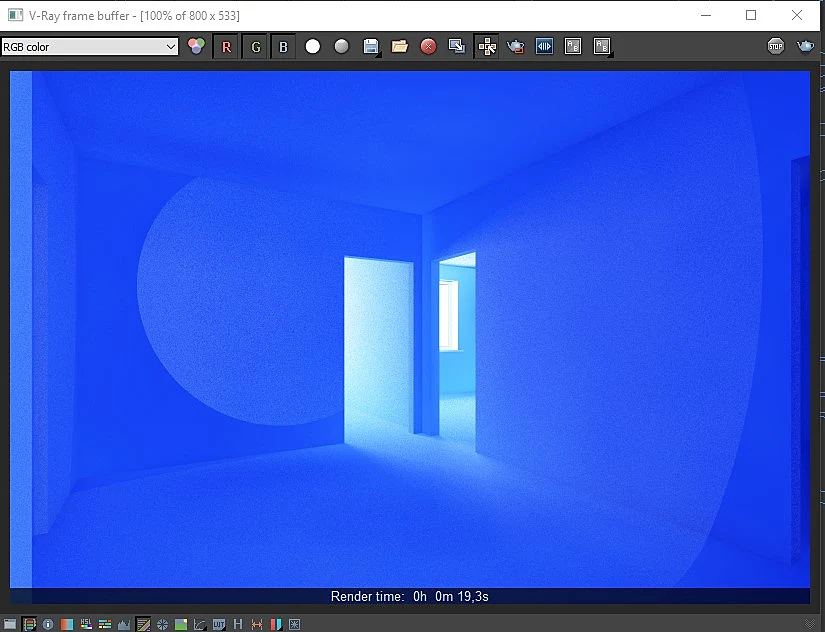Toggle the HSL color correction
The width and height of the screenshot is (825, 632).
[x=86, y=624]
